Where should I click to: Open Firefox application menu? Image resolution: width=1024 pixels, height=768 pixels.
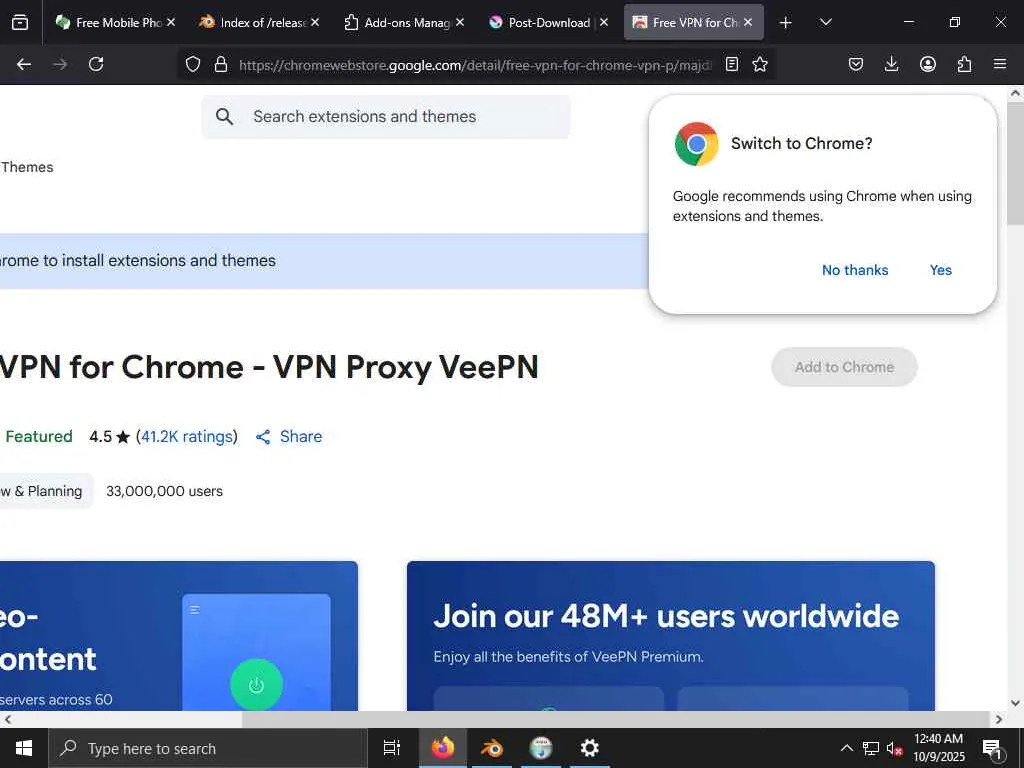[x=1000, y=64]
